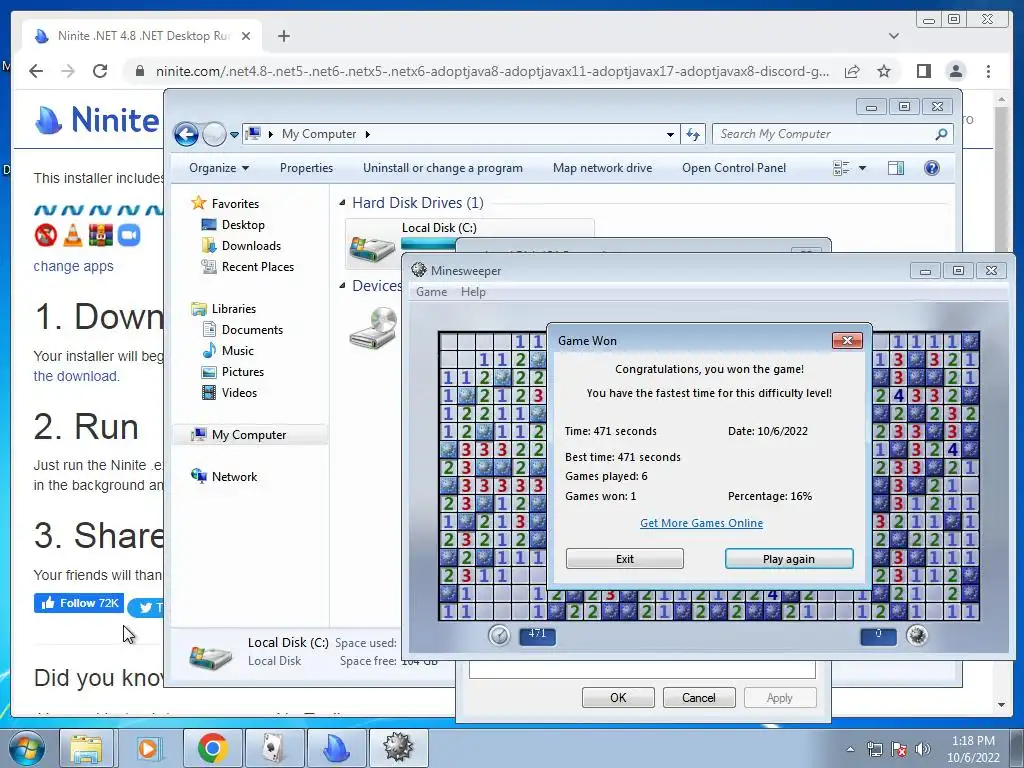Click the Chrome address bar URL

pos(492,71)
